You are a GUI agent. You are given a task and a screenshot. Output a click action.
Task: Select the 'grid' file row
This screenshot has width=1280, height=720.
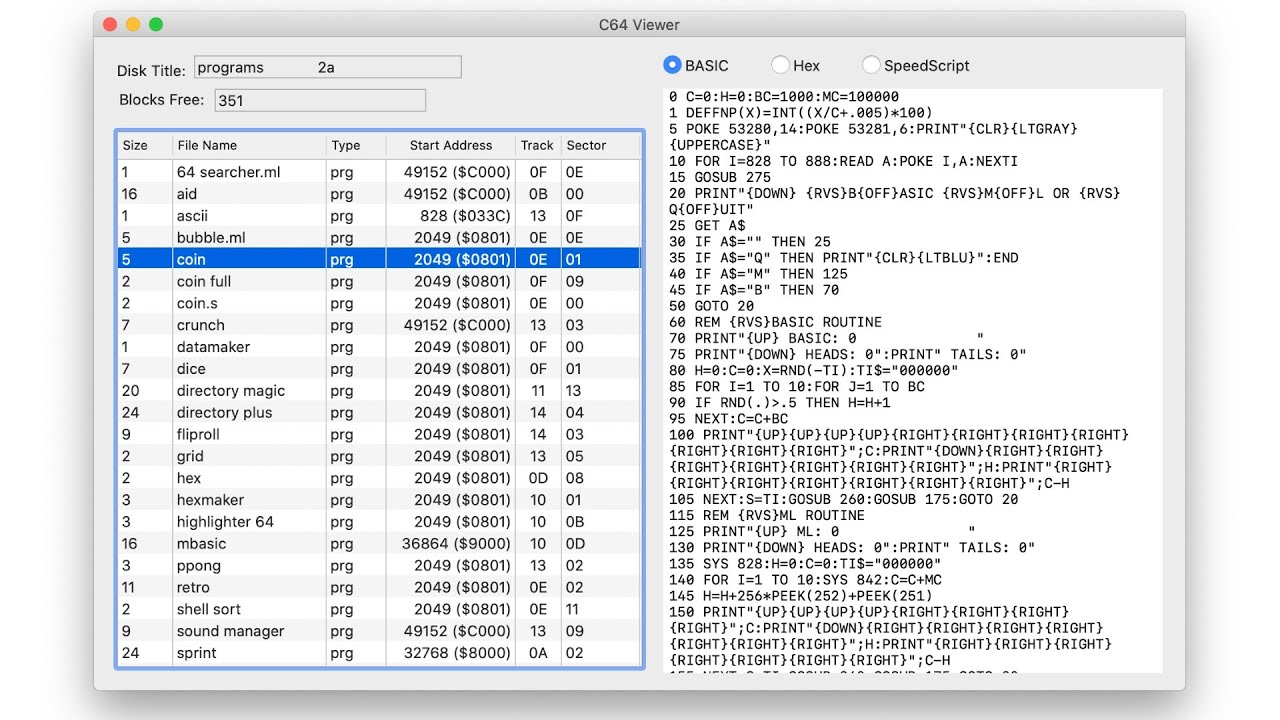coord(379,457)
